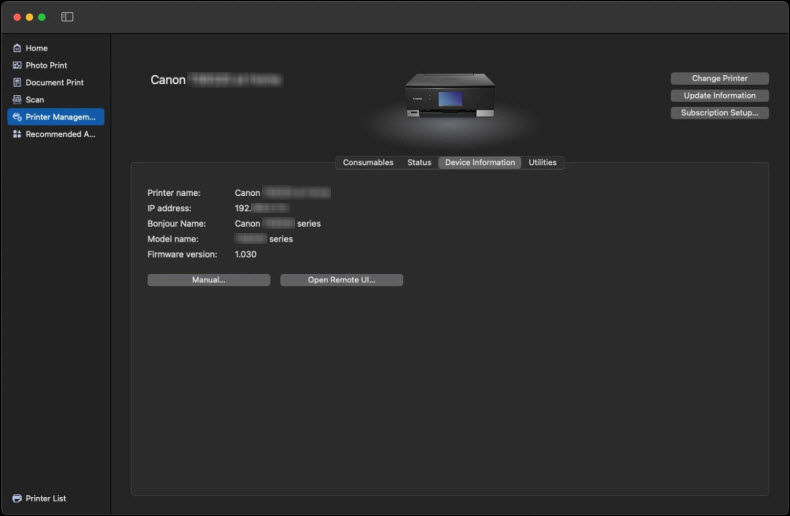Viewport: 790px width, 516px height.
Task: Switch to the Status tab
Action: tap(419, 162)
